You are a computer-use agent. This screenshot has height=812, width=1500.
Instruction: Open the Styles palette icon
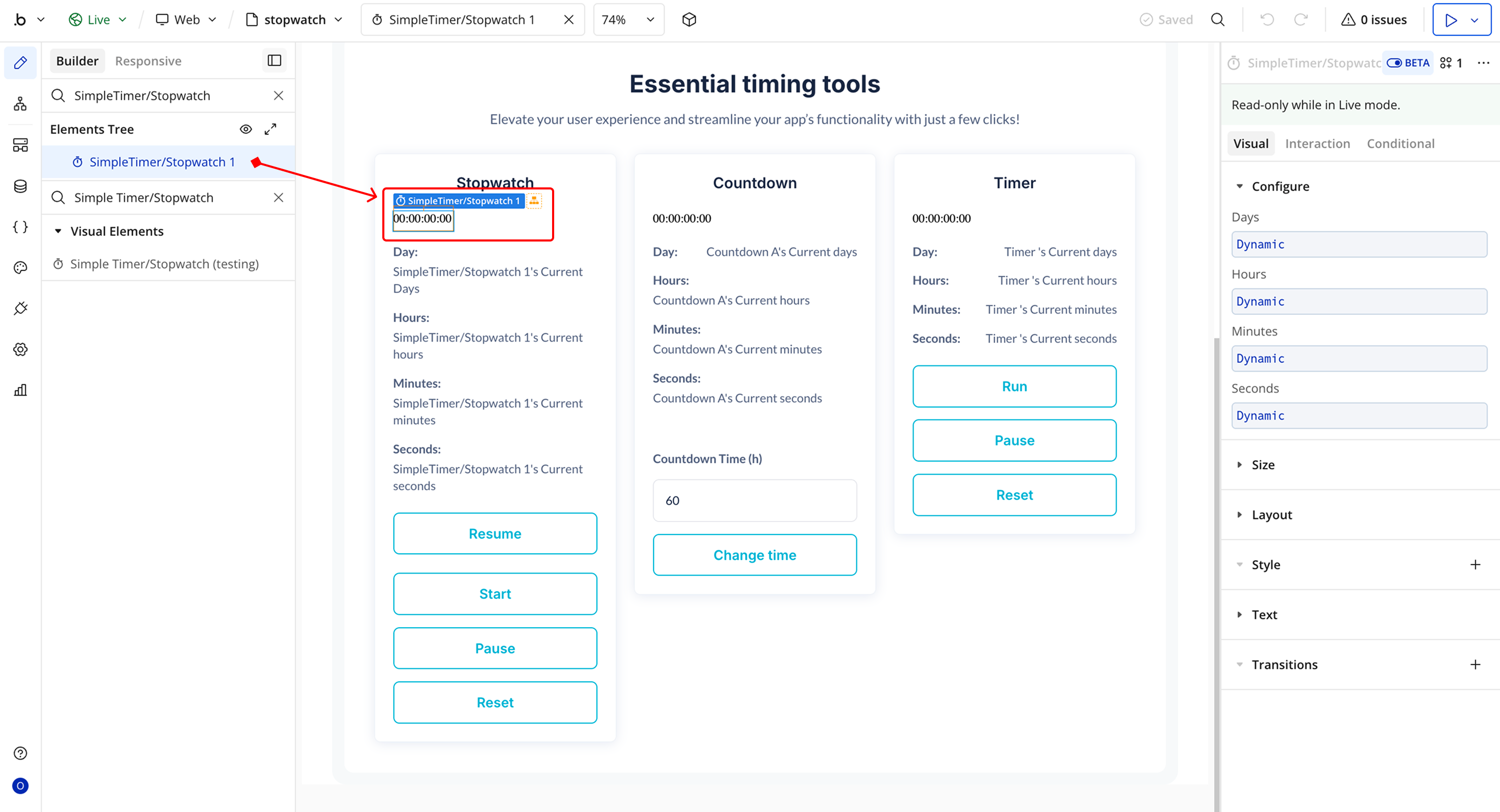(x=20, y=268)
